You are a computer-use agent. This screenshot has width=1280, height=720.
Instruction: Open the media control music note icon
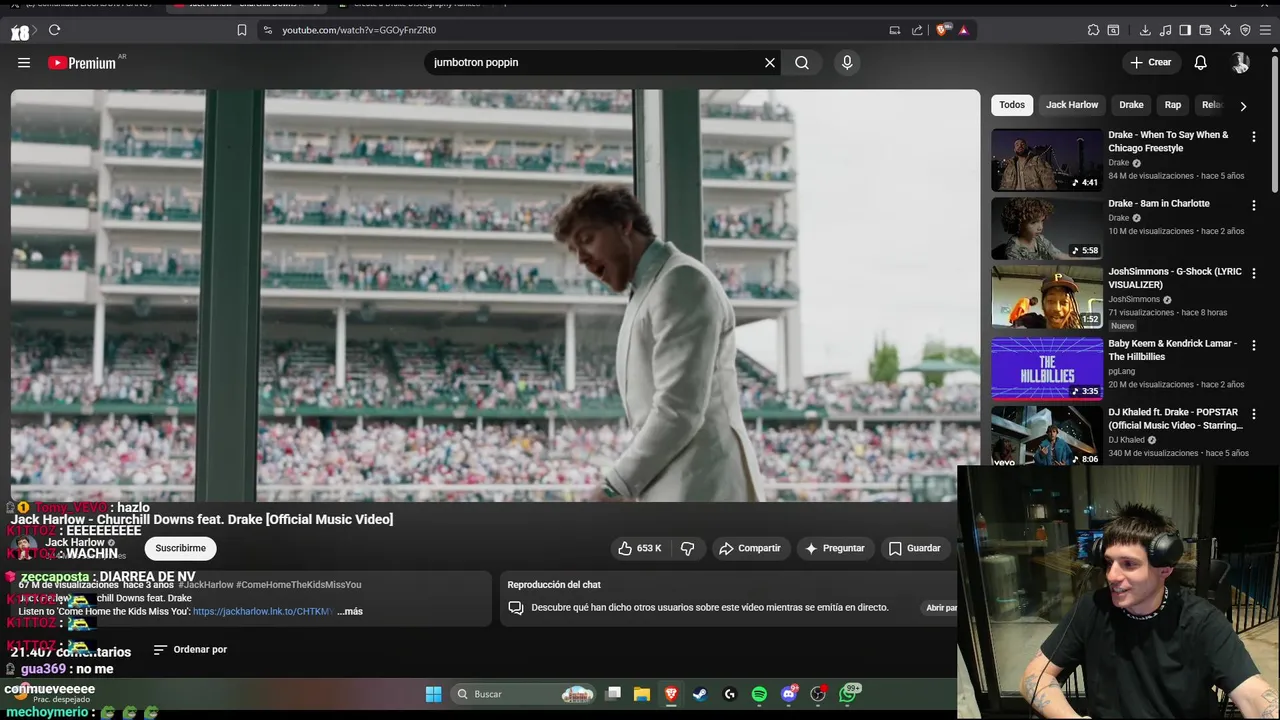click(x=1165, y=30)
